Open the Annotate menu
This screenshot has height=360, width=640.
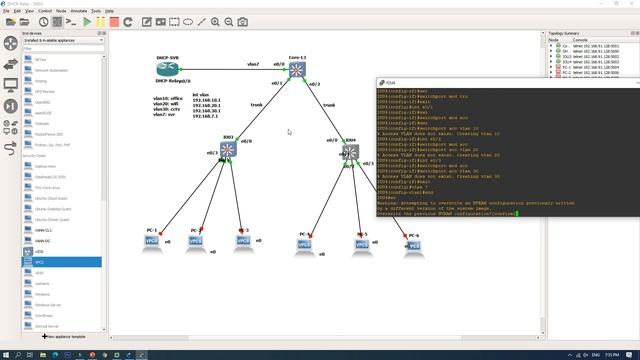(x=79, y=11)
